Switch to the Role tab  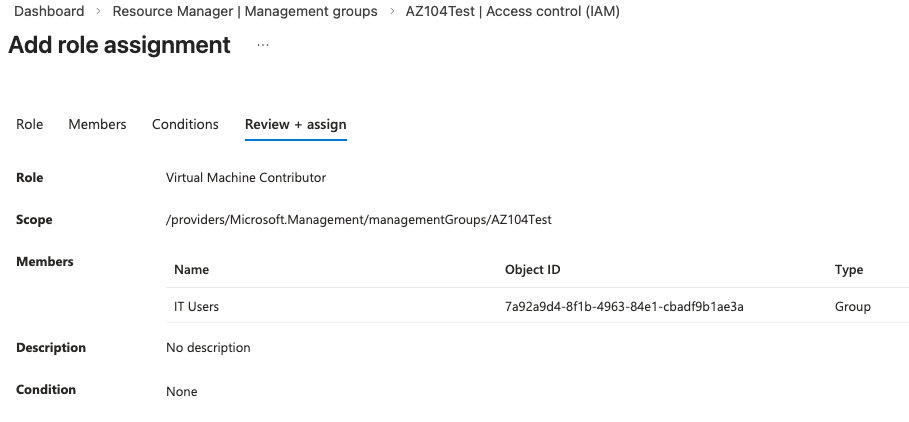coord(30,124)
